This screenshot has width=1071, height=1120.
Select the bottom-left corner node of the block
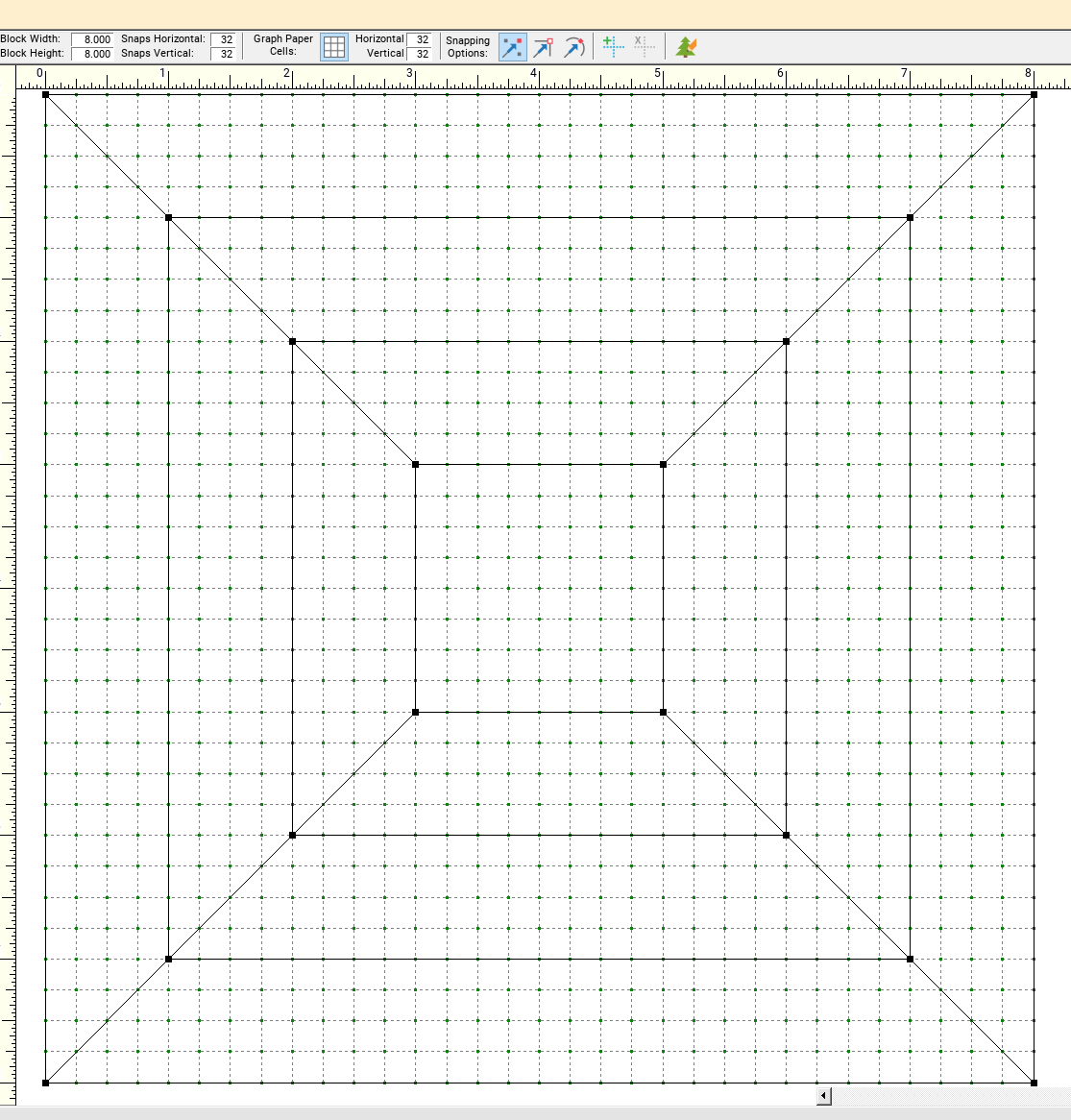coord(45,1083)
